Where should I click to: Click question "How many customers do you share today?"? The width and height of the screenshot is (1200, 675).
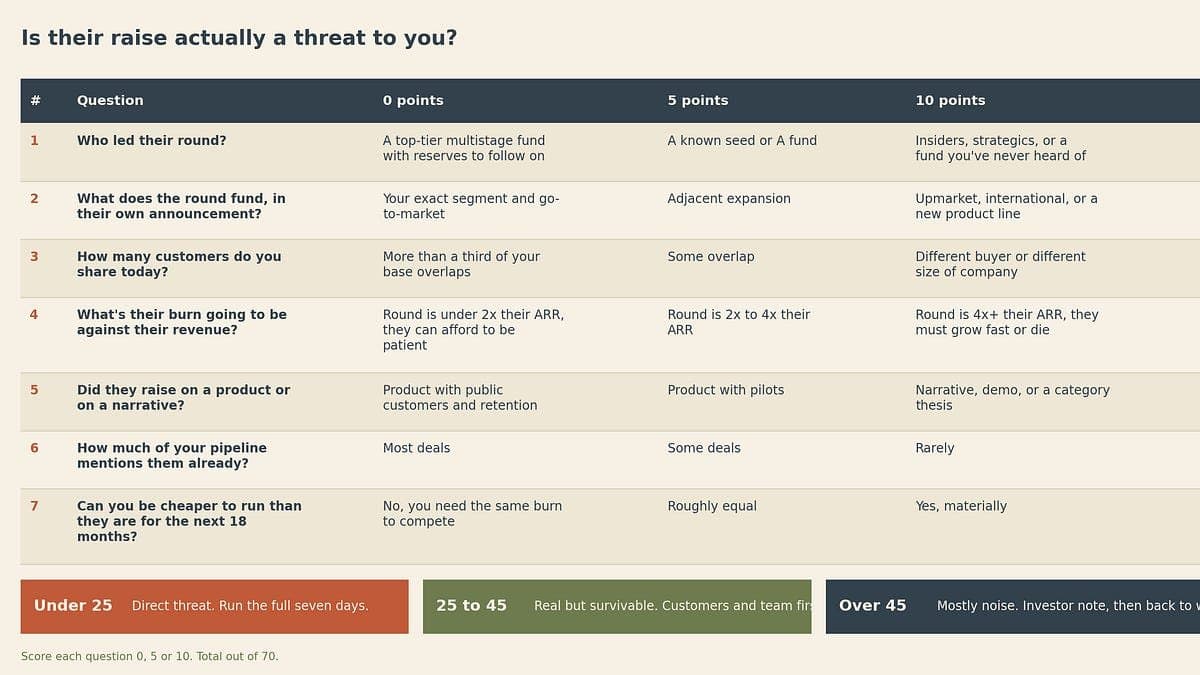pos(179,264)
